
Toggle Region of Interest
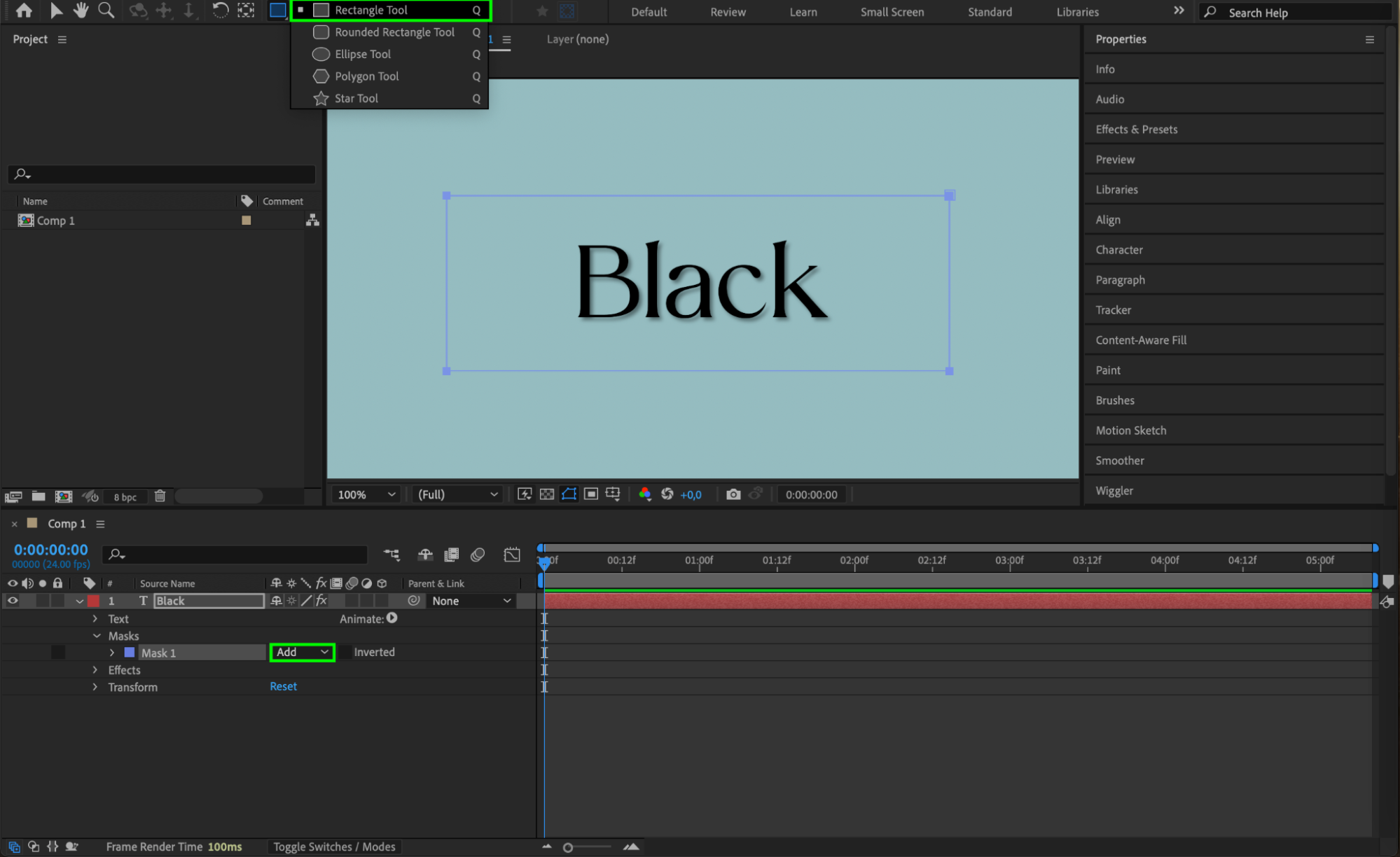591,494
